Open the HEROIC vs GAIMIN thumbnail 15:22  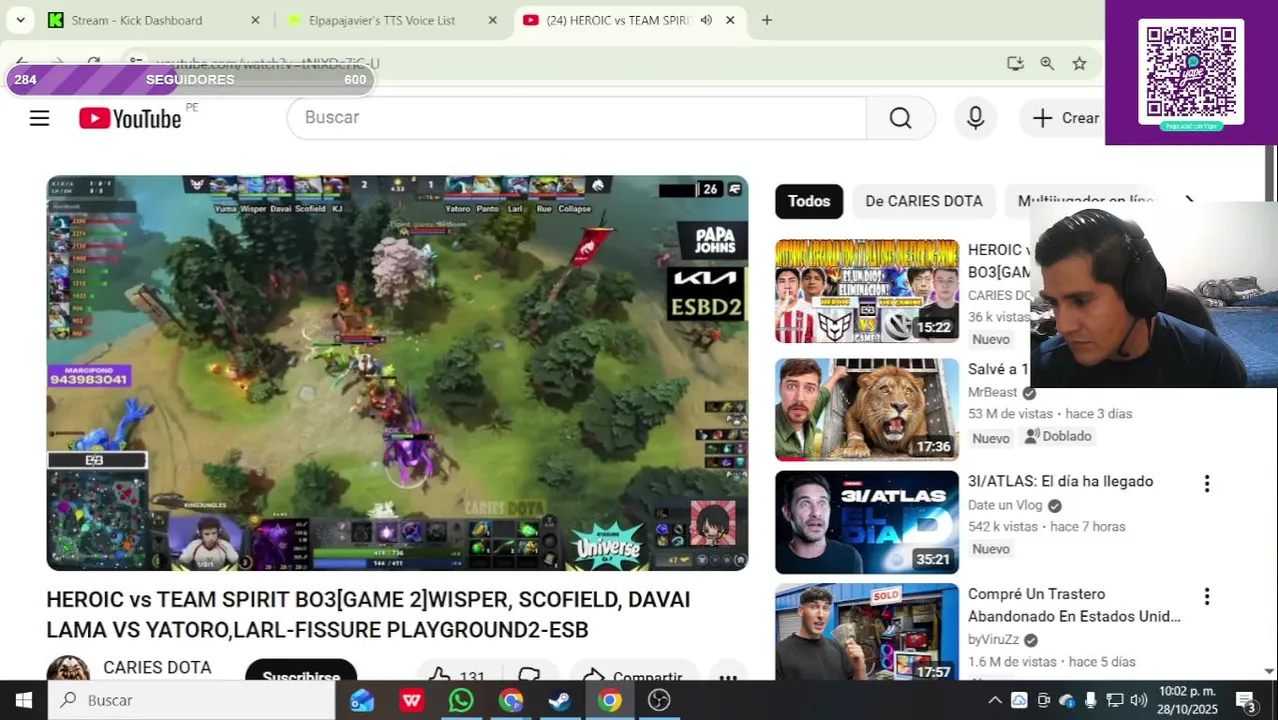[x=867, y=291]
